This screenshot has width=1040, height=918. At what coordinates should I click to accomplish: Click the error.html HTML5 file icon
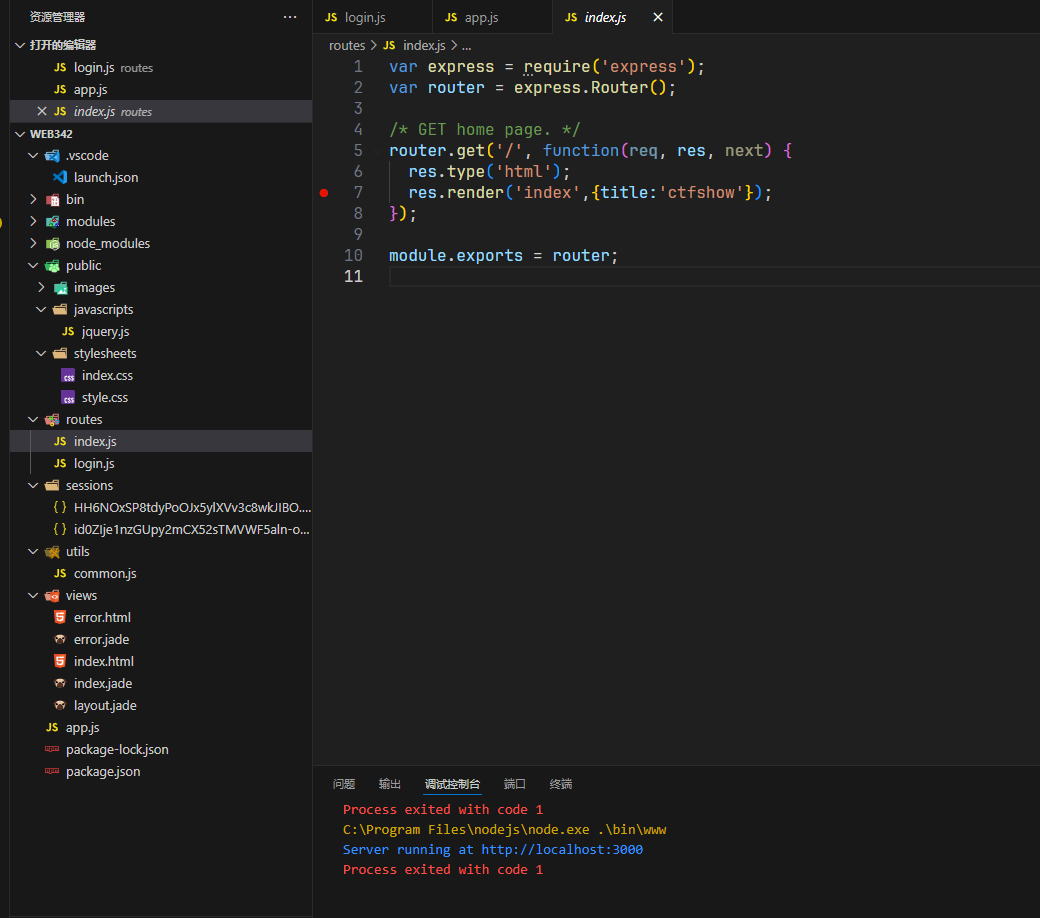(x=60, y=617)
